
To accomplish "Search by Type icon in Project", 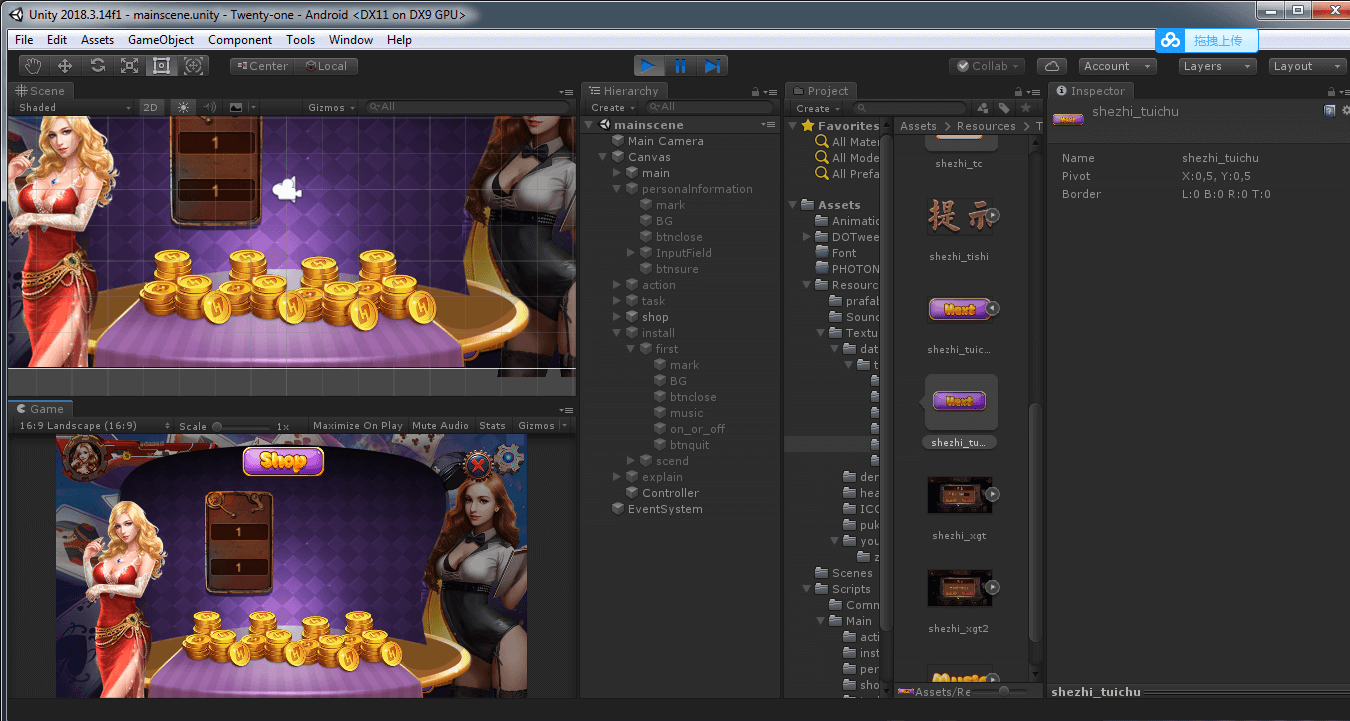I will [982, 108].
